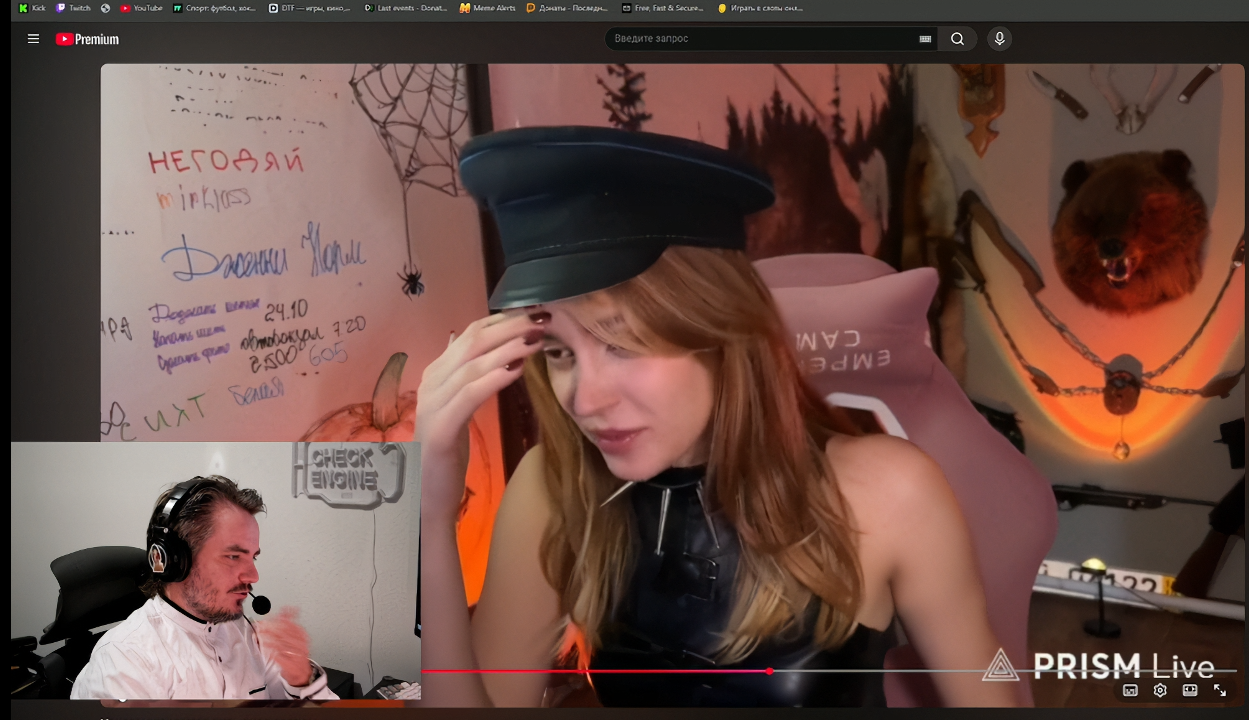Open the 'DTF — игры, кино...' bookmark
1249x720 pixels.
click(x=310, y=8)
